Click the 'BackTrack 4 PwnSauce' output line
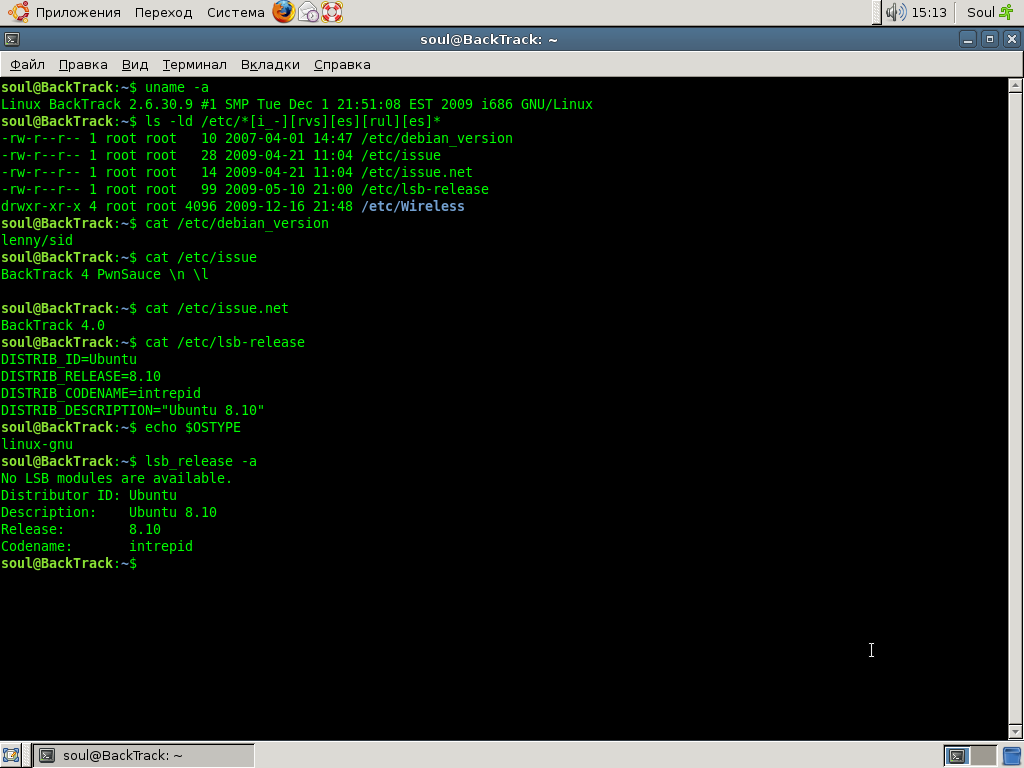Image resolution: width=1024 pixels, height=768 pixels. 104,274
